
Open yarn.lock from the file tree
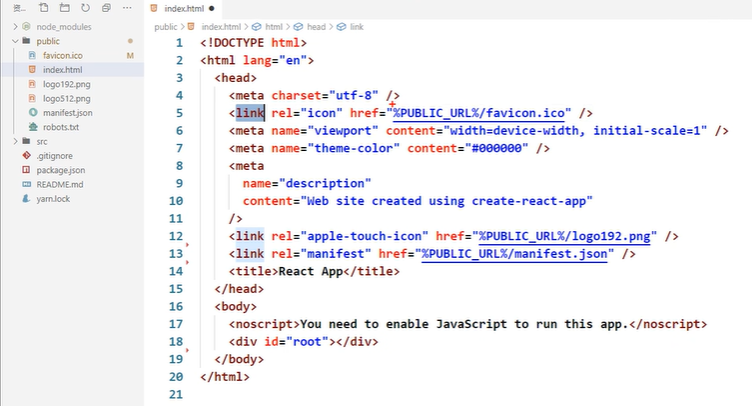point(53,198)
